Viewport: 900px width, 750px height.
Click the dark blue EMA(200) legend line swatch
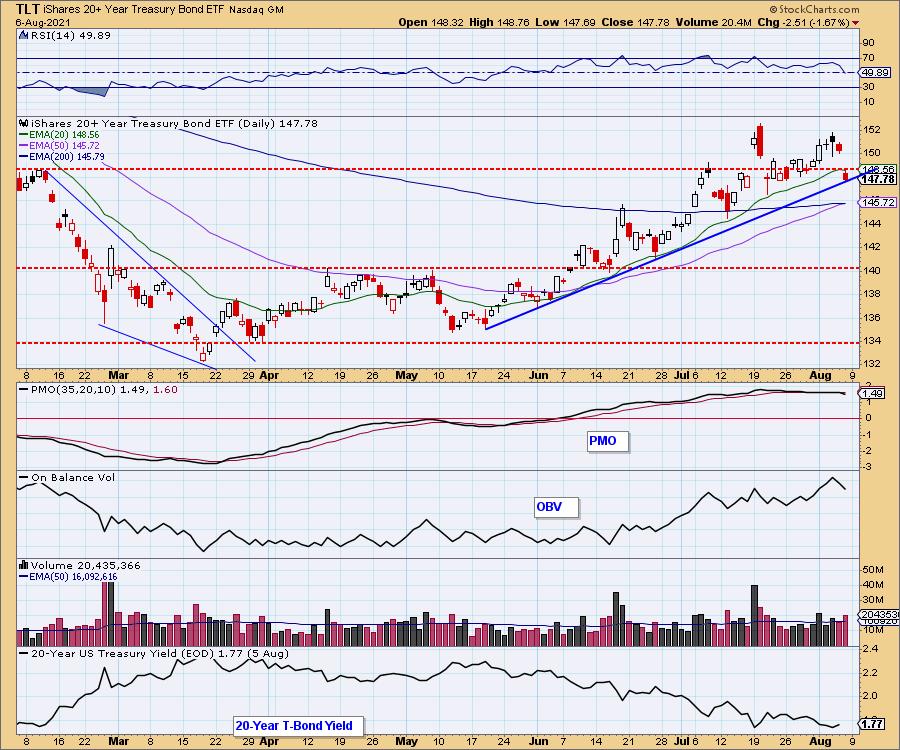point(24,157)
